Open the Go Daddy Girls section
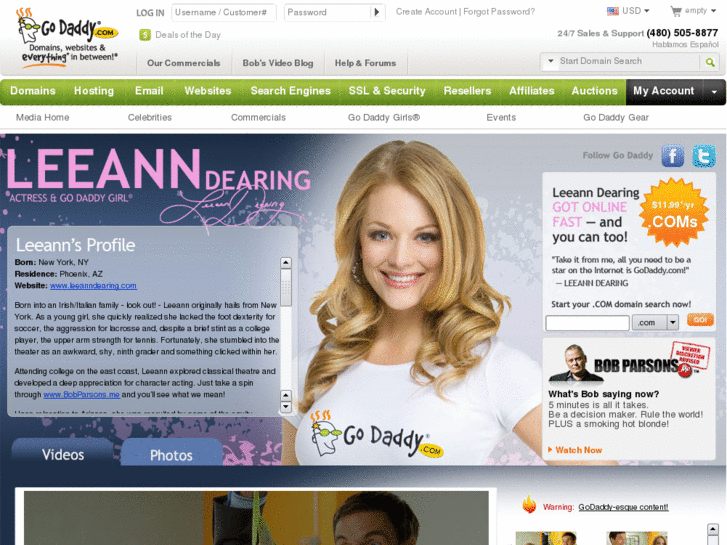This screenshot has width=727, height=545. point(384,118)
